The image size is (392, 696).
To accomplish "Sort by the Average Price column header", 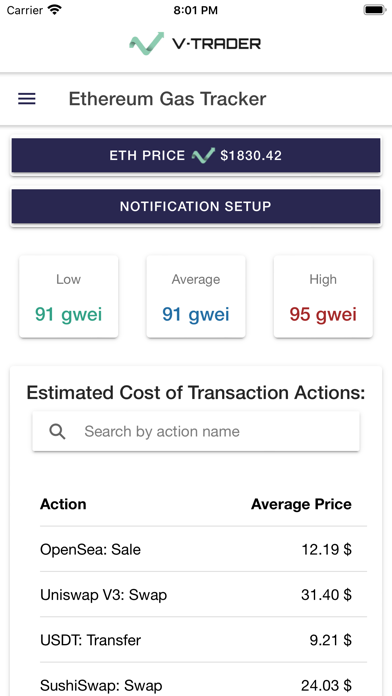I will (301, 504).
